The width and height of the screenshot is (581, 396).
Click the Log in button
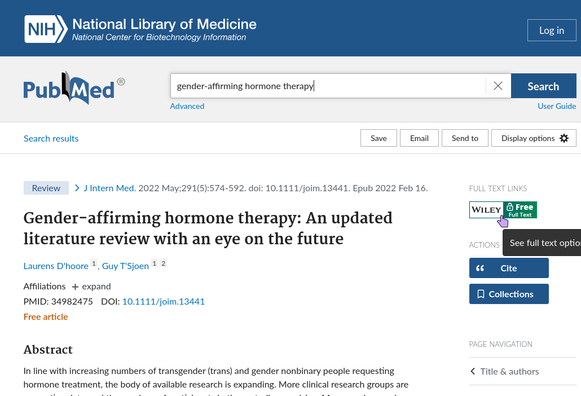click(551, 30)
